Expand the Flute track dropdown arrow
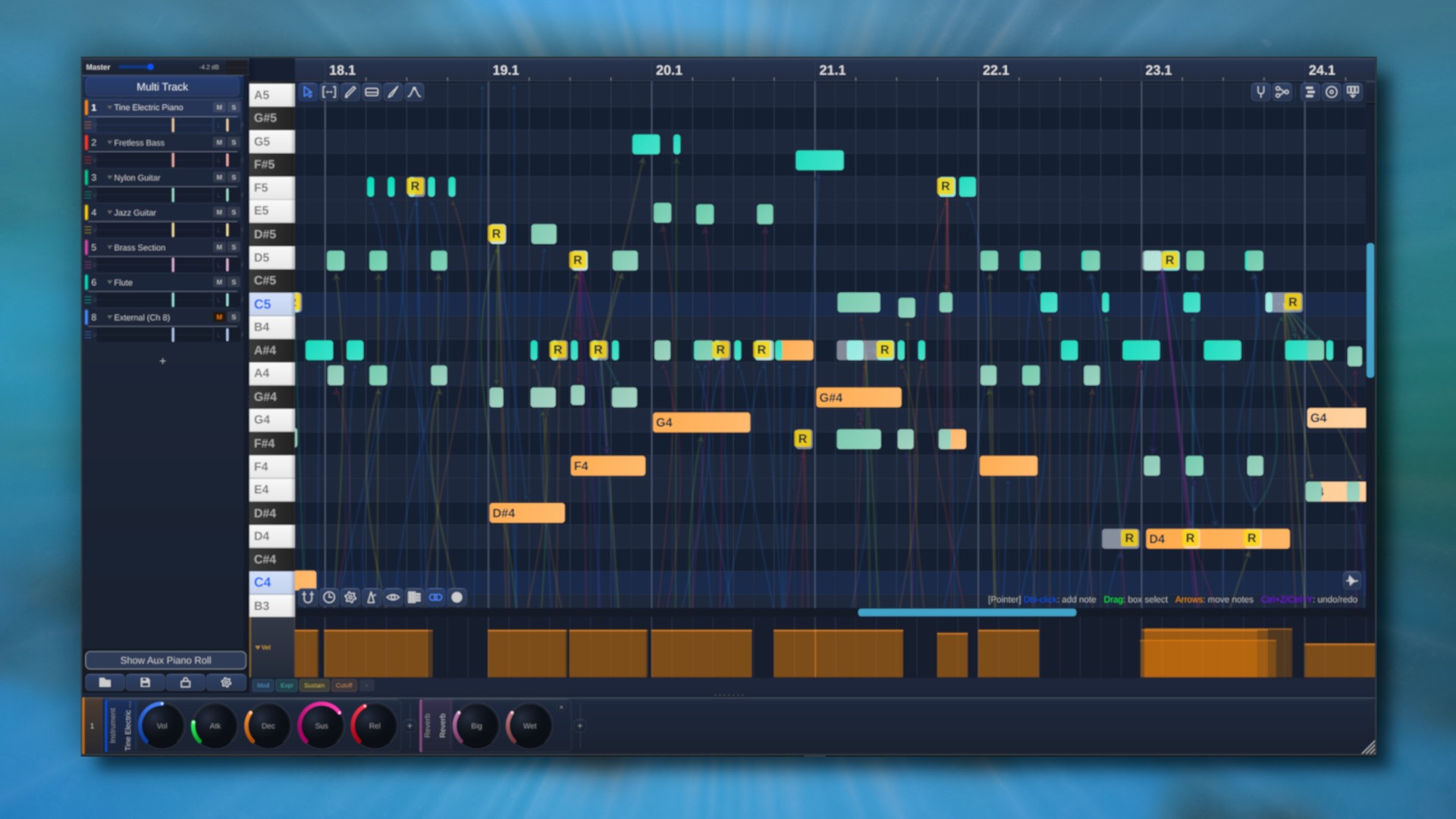Screen dimensions: 1456x819 coord(109,282)
